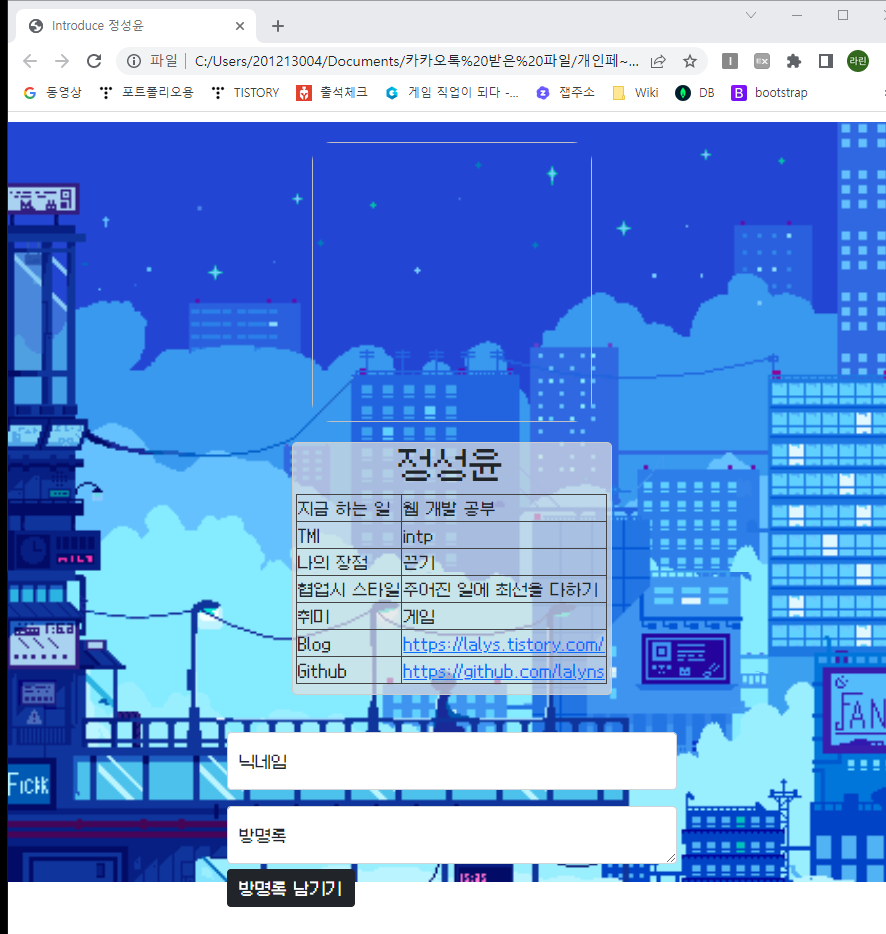This screenshot has width=886, height=934.
Task: Click the 방명록 남기기 button
Action: (291, 888)
